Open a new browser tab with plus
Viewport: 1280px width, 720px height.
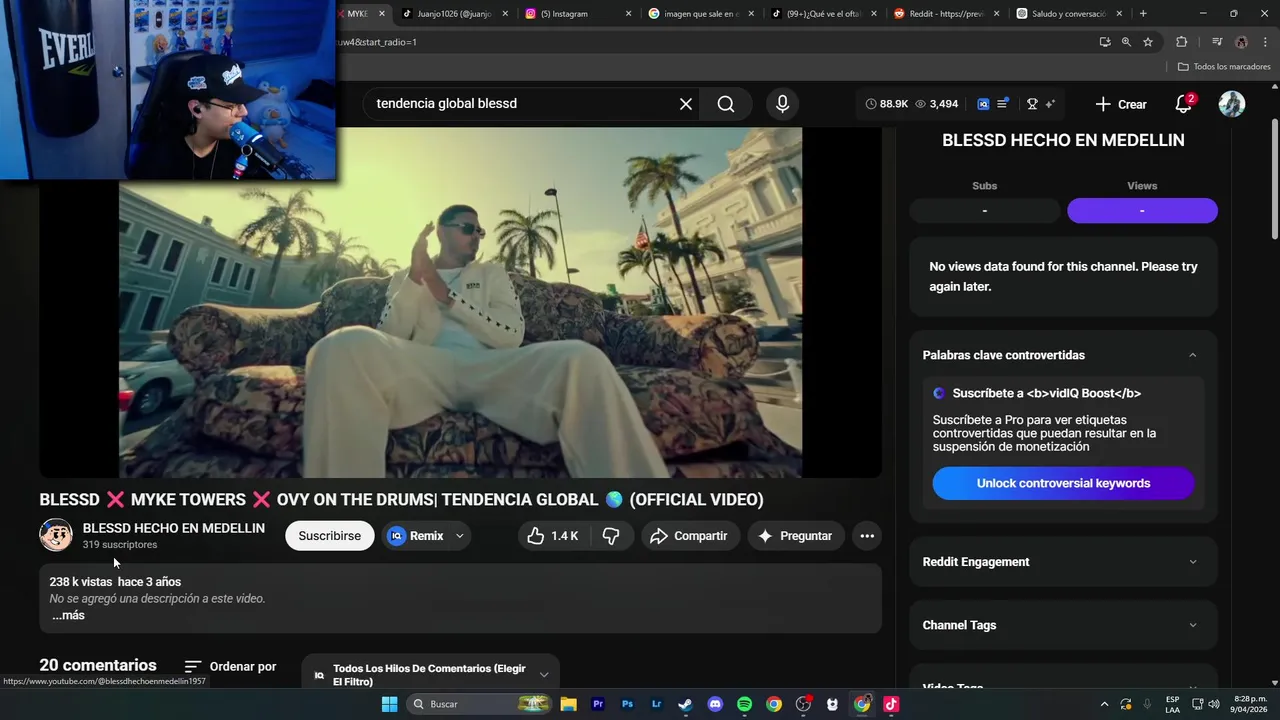coord(1143,14)
